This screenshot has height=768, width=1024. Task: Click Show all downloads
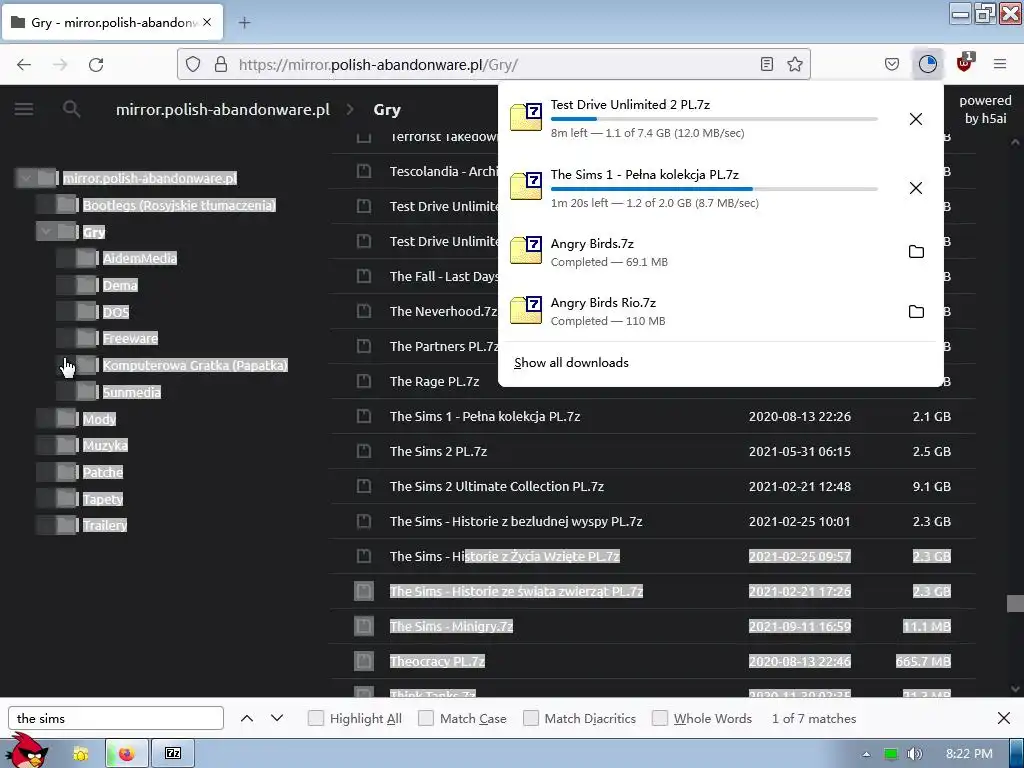(x=571, y=362)
